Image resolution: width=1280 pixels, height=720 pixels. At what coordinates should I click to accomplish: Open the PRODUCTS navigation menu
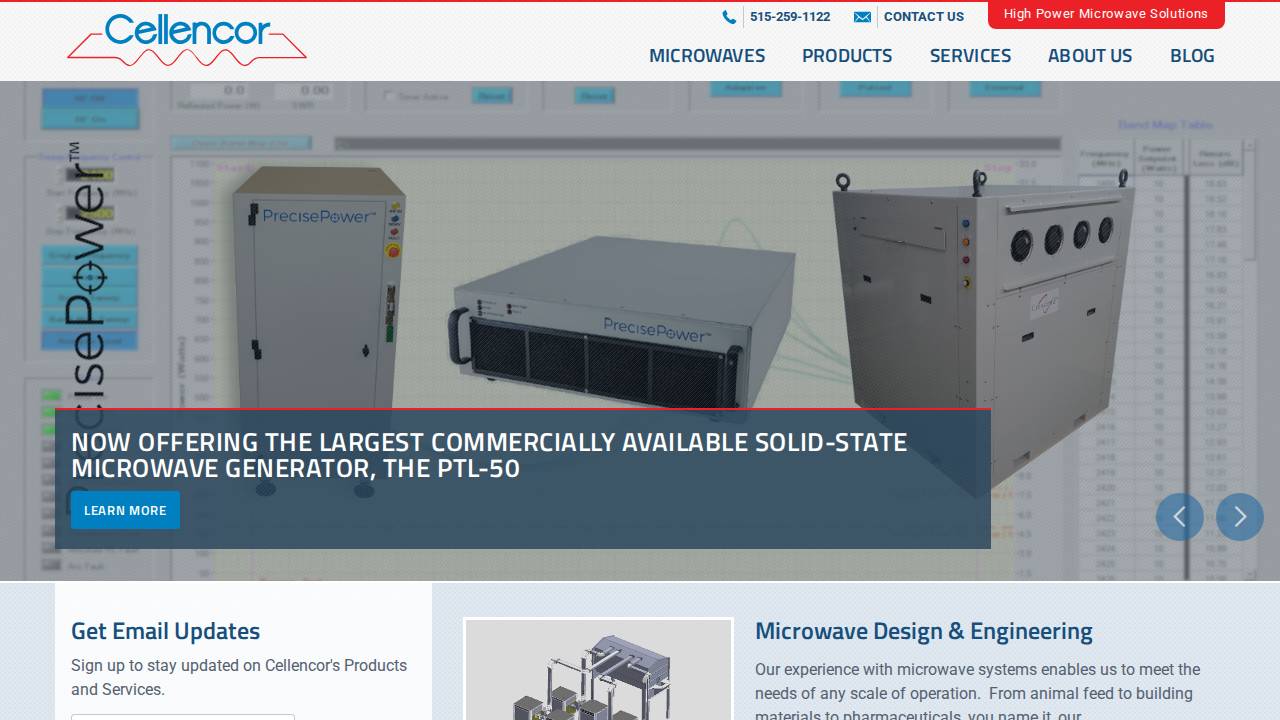tap(847, 56)
